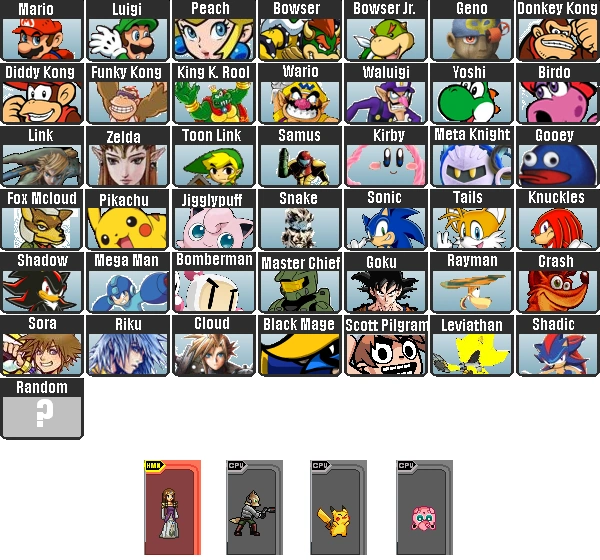The image size is (600, 560).
Task: Select Scott Pilgrim character
Action: point(386,346)
